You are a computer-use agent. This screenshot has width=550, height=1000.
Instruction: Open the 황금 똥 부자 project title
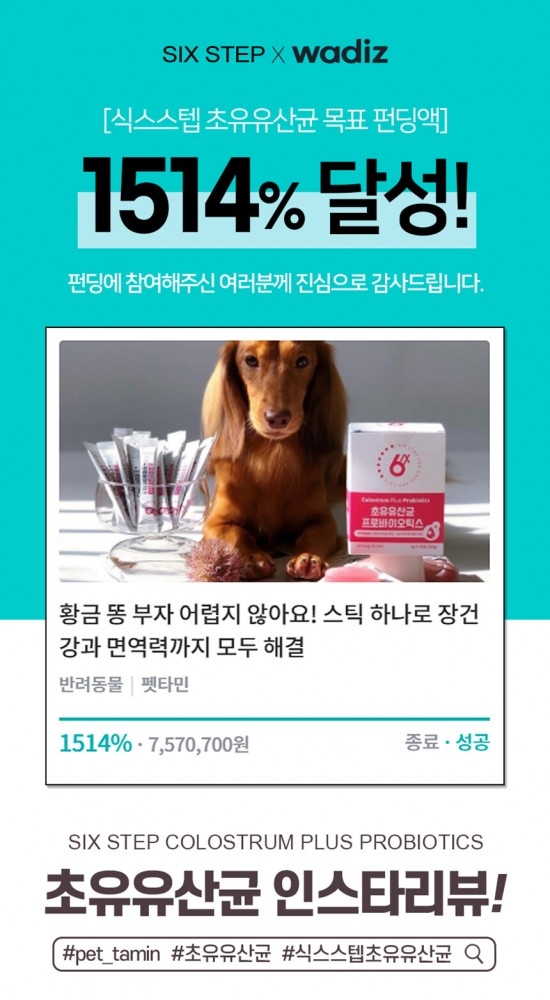click(x=269, y=631)
